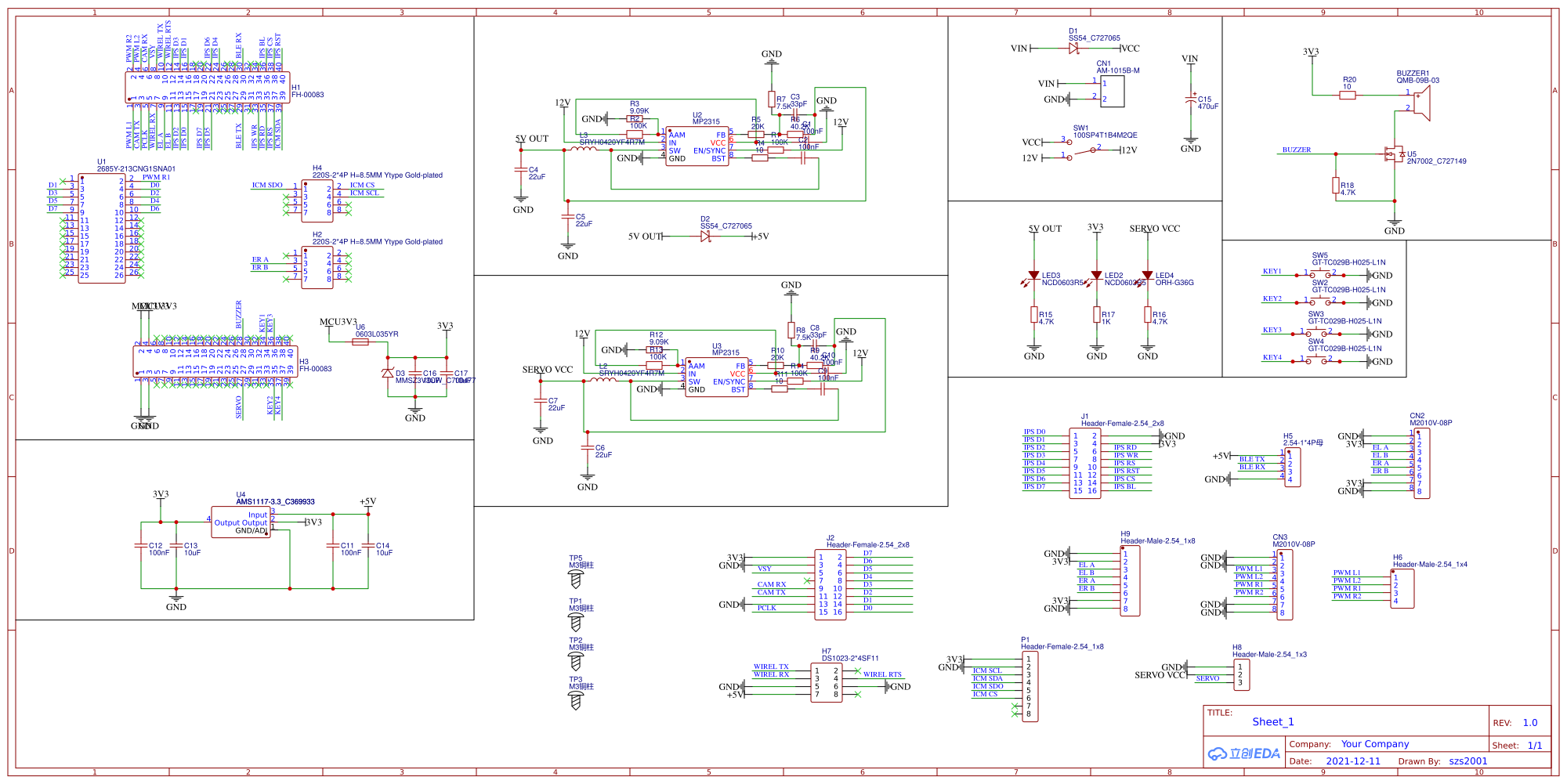The image size is (1567, 784).
Task: Select the J1 Header-Female 2x8 connector
Action: (x=1085, y=463)
